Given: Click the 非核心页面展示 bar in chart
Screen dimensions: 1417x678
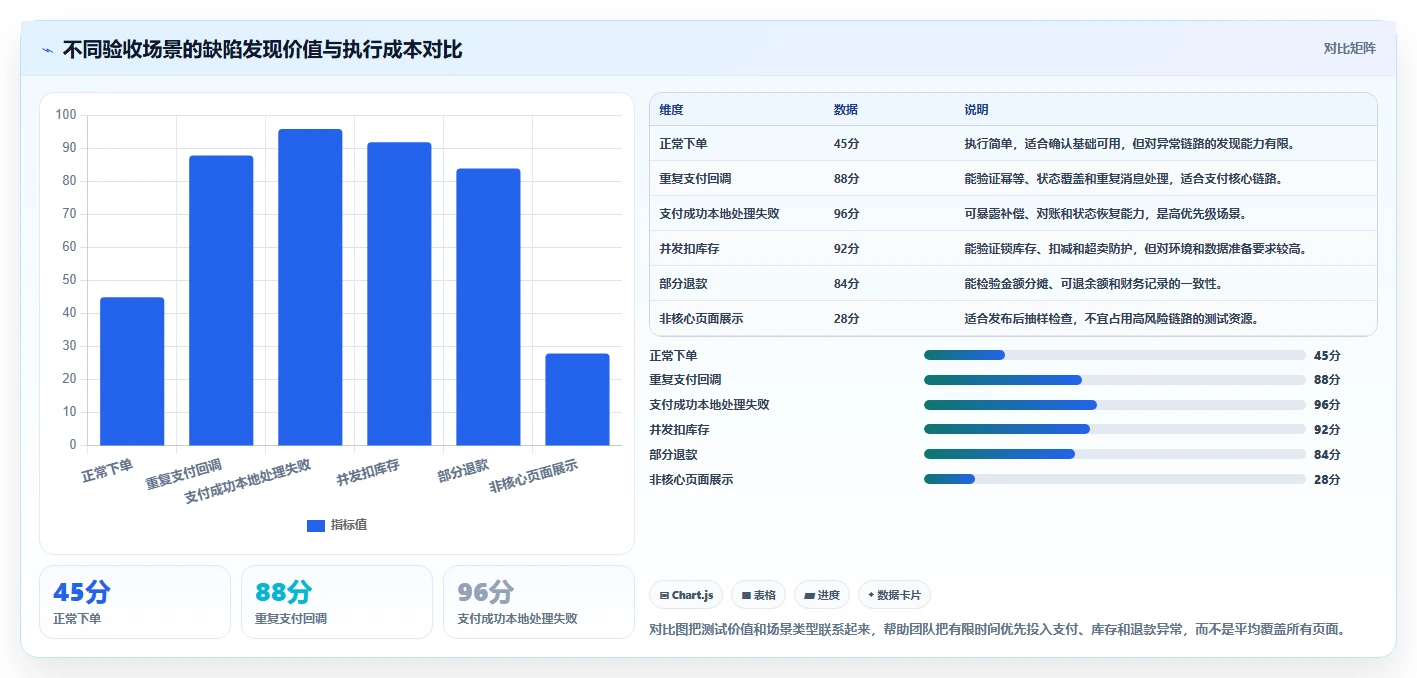Looking at the screenshot, I should pos(577,399).
